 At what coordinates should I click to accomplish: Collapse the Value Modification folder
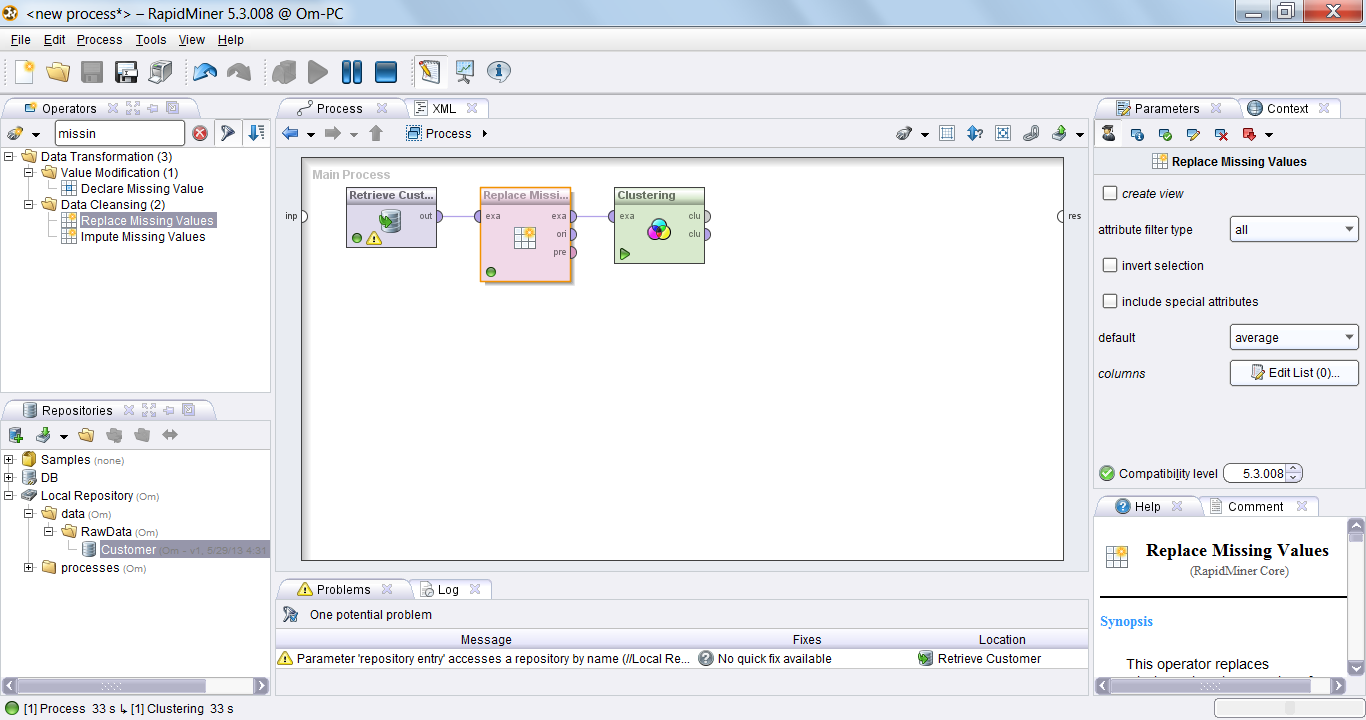[30, 172]
